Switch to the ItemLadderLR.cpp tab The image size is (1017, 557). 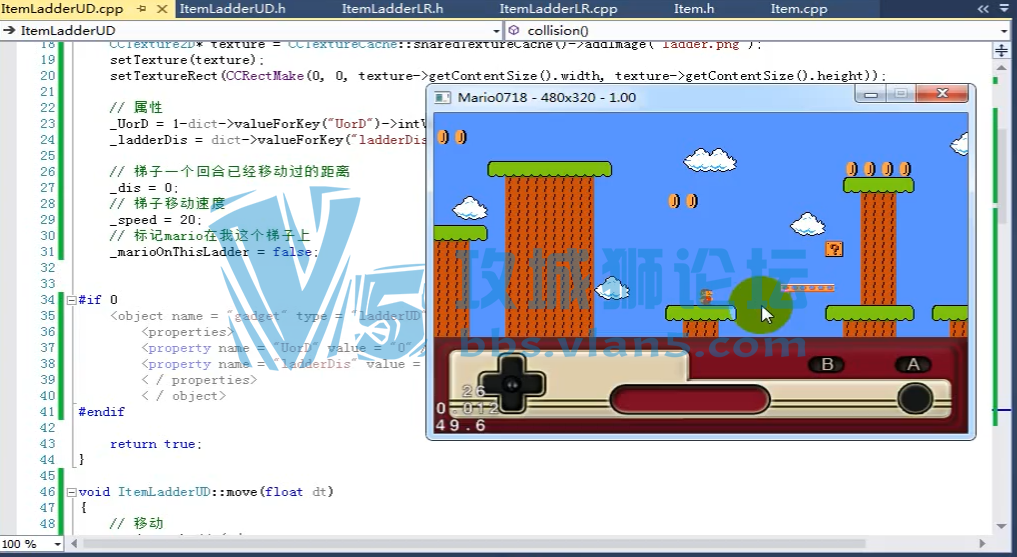click(558, 9)
